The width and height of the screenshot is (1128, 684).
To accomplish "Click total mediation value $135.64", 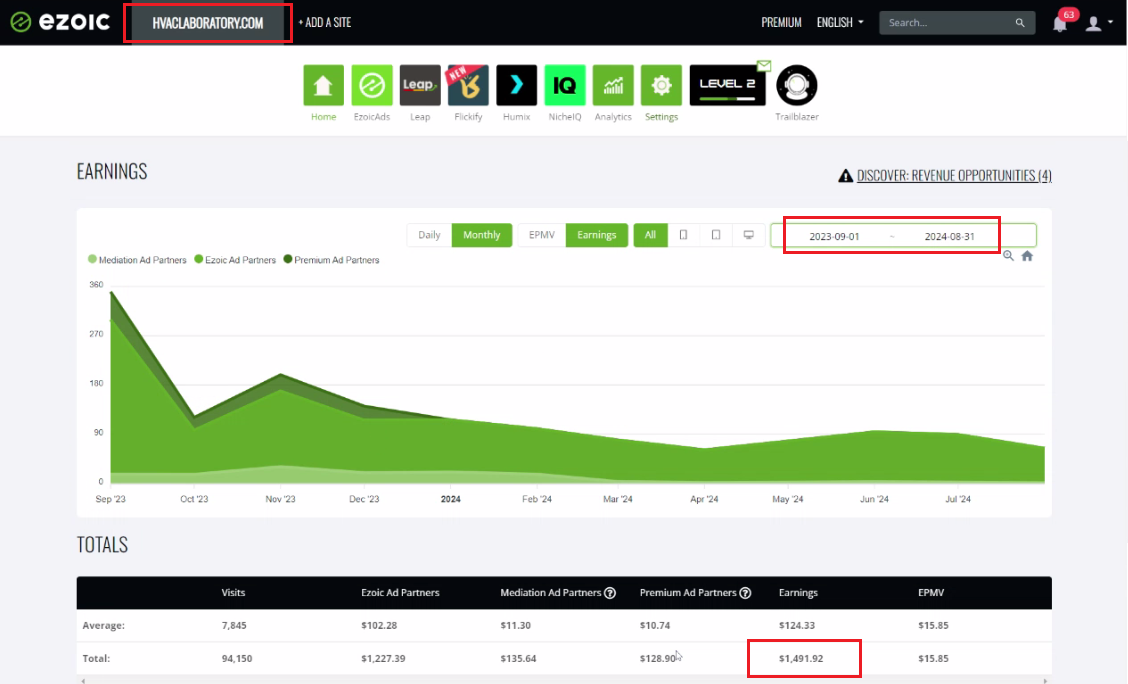I will [518, 658].
